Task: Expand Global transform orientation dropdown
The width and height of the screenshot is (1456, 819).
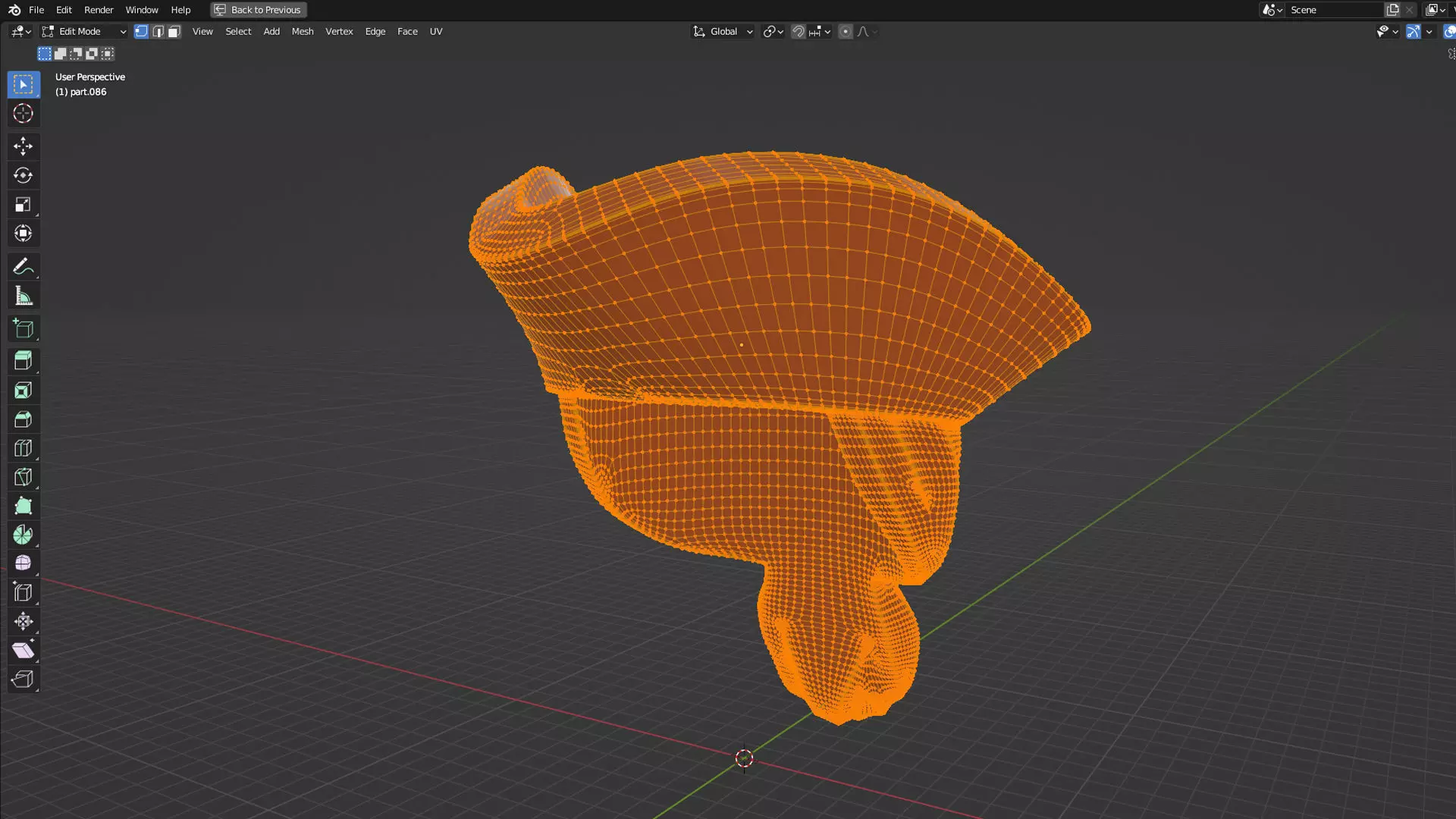Action: (x=723, y=32)
